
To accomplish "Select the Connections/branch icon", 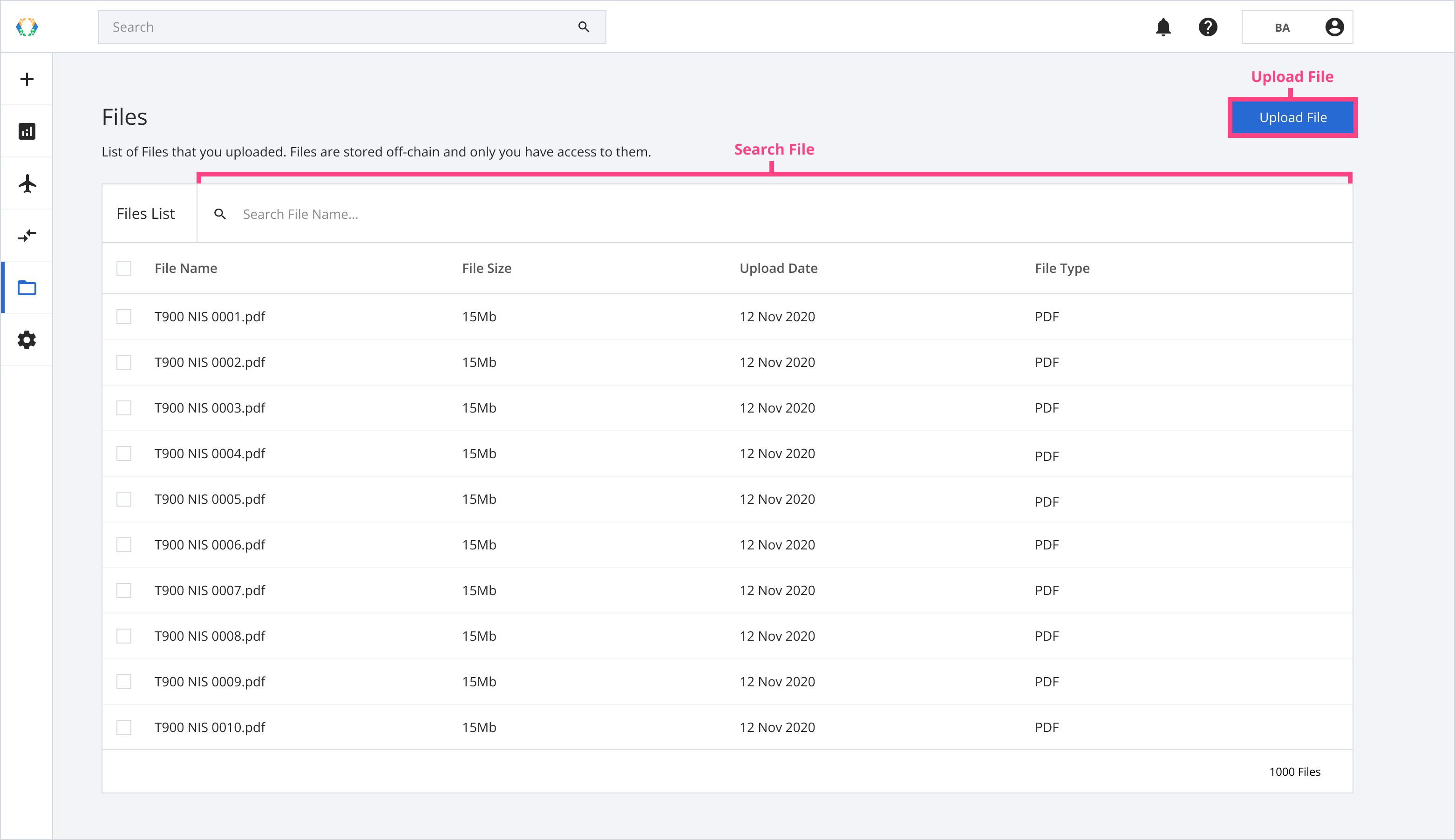I will coord(28,235).
